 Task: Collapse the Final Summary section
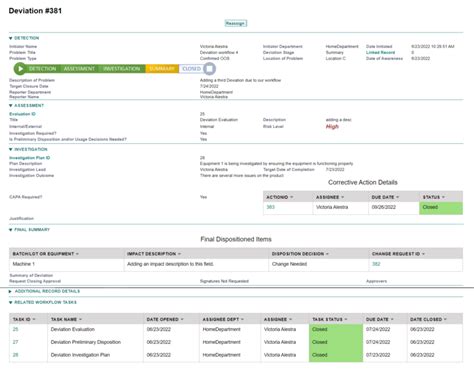11,230
